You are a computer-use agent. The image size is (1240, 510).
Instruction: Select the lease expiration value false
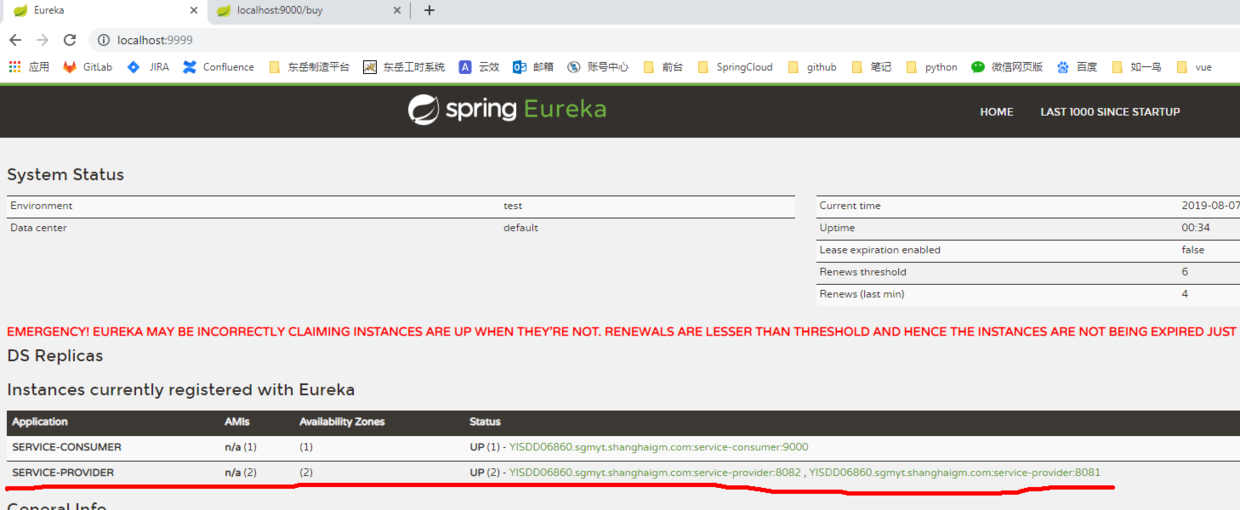(1193, 250)
